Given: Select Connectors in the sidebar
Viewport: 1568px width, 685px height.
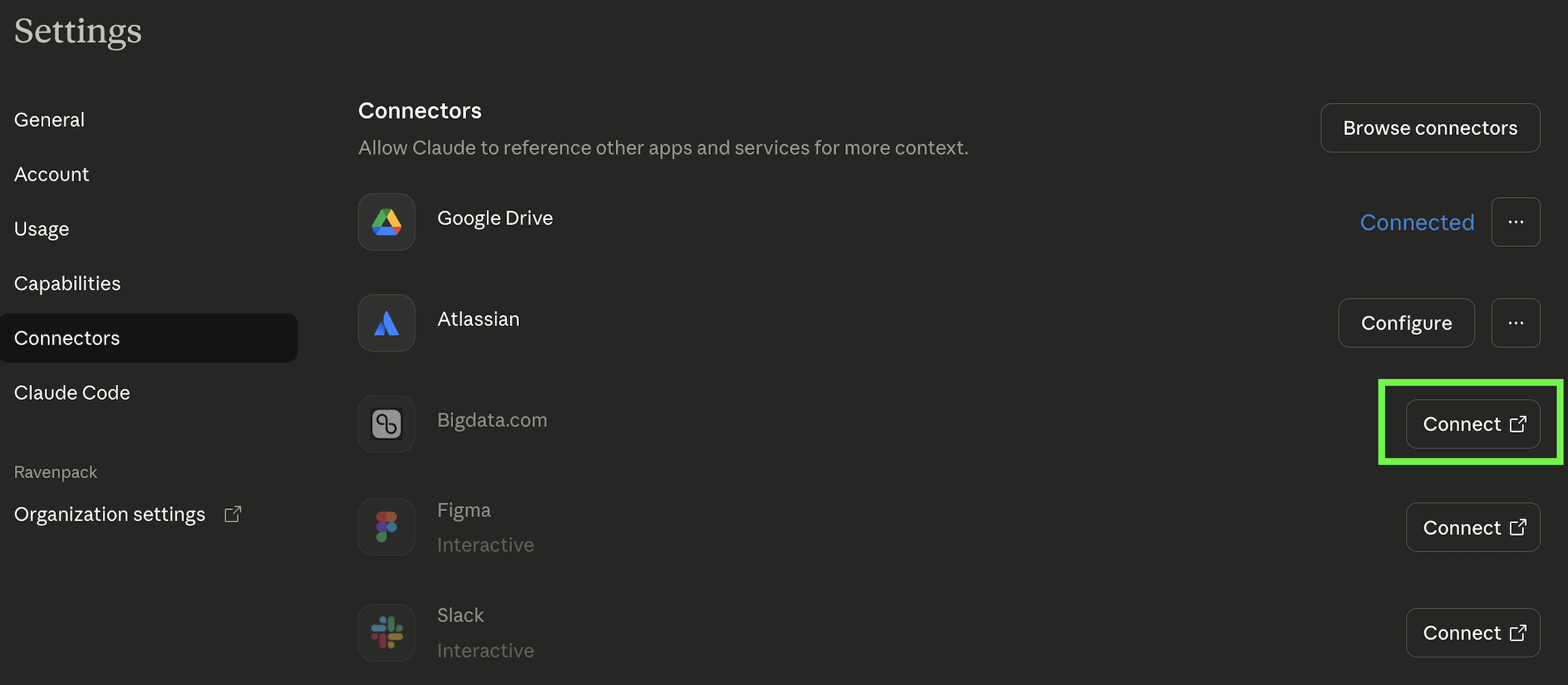Looking at the screenshot, I should (66, 337).
